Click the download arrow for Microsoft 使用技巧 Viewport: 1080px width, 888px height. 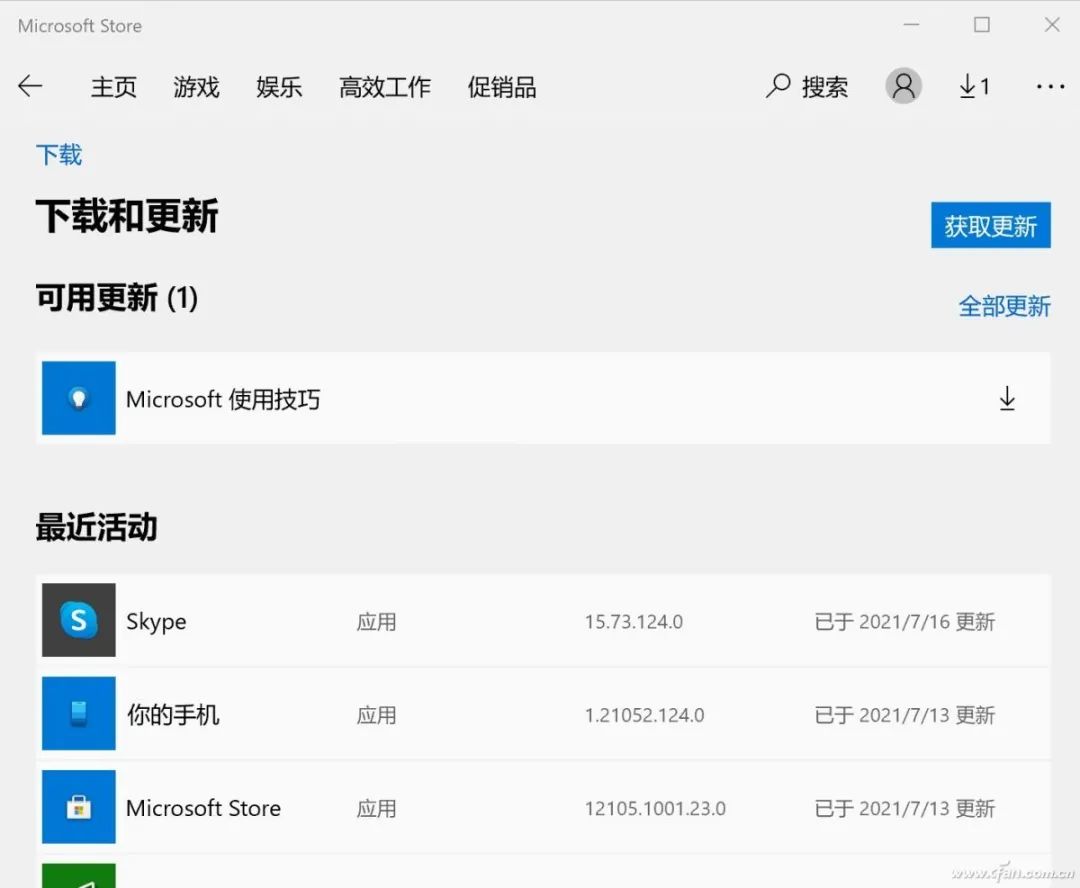1007,399
